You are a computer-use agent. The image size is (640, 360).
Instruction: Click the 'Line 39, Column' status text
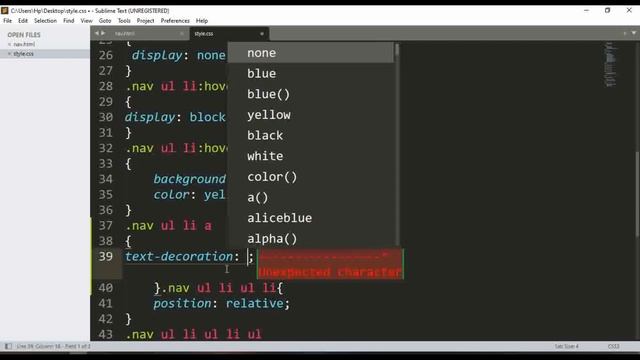tap(53, 347)
